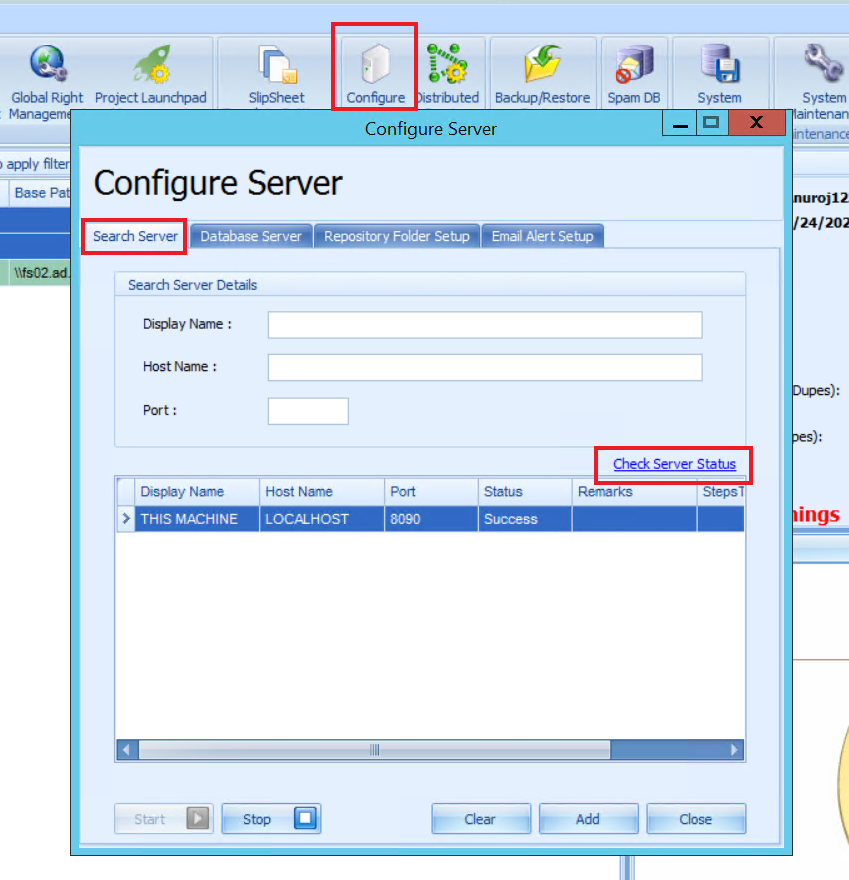Image resolution: width=849 pixels, height=880 pixels.
Task: Click the disabled Start button
Action: pyautogui.click(x=163, y=819)
